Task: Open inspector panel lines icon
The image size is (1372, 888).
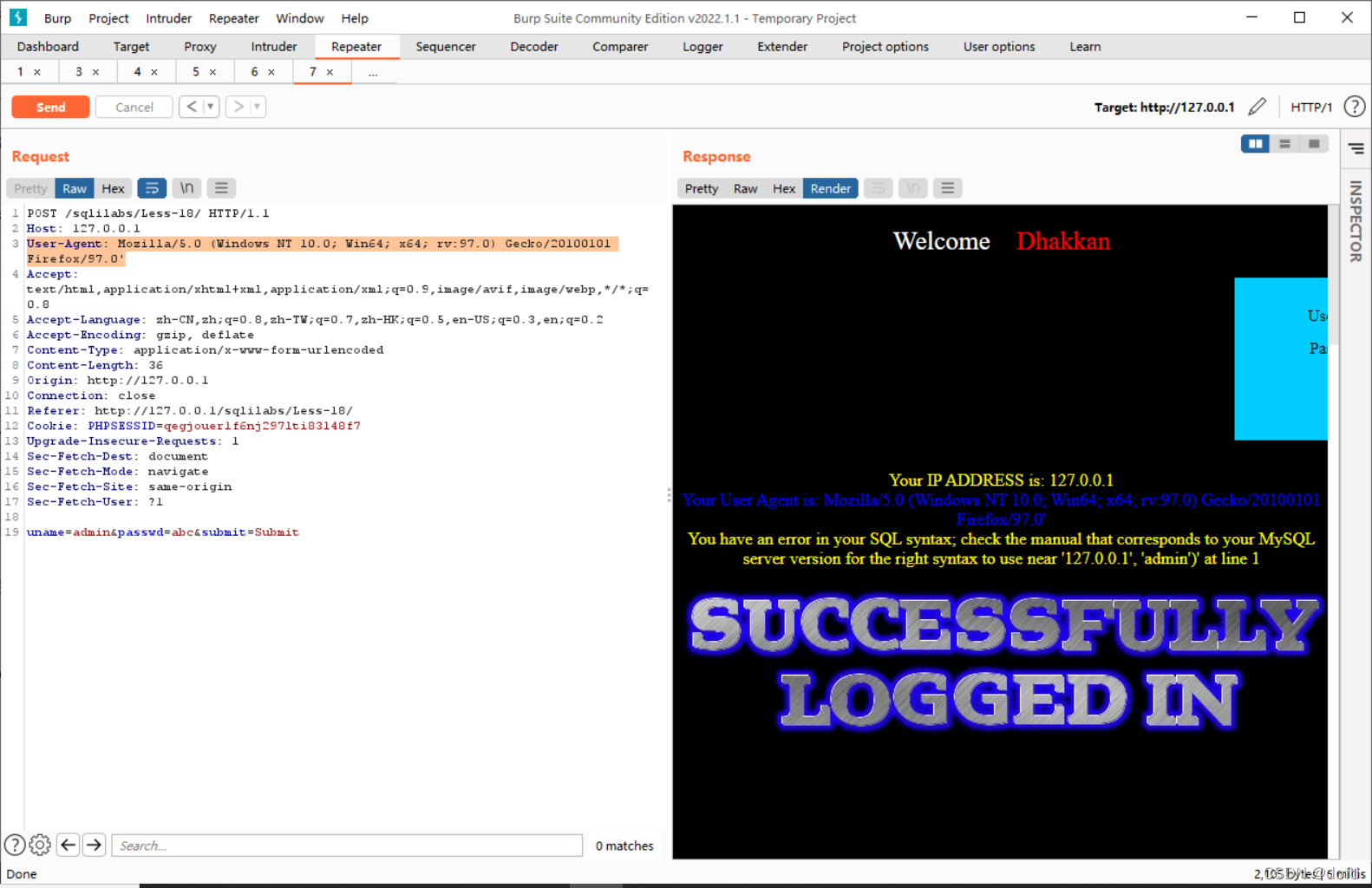Action: [x=1356, y=149]
